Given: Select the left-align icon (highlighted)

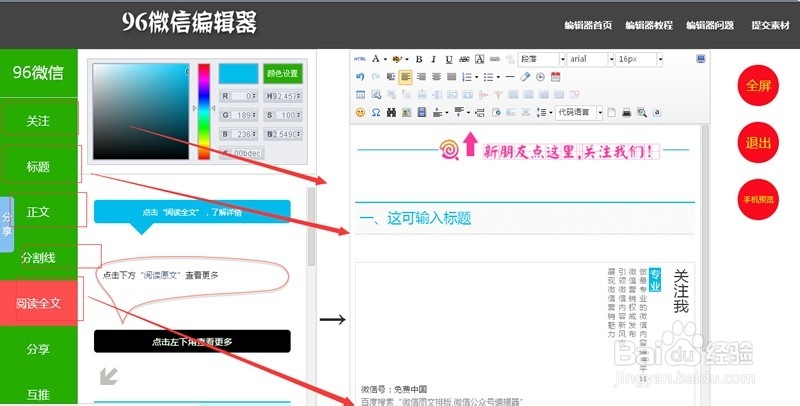Looking at the screenshot, I should (406, 77).
